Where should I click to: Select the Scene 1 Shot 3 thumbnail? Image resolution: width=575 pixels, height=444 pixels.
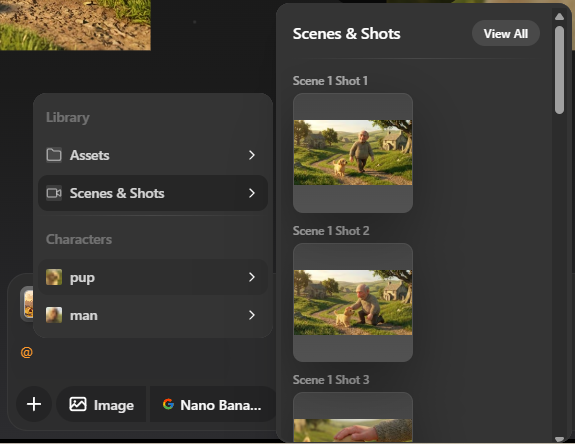[353, 417]
